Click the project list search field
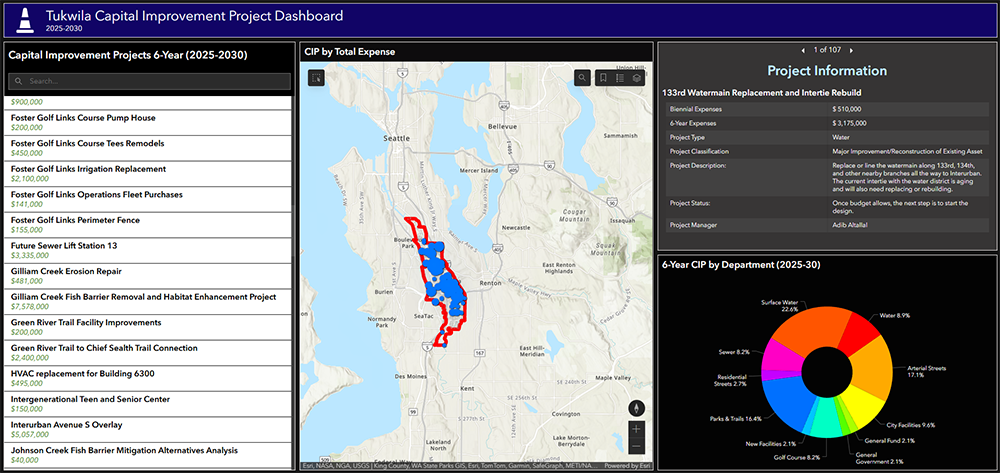Image resolution: width=1000 pixels, height=473 pixels. (x=150, y=81)
